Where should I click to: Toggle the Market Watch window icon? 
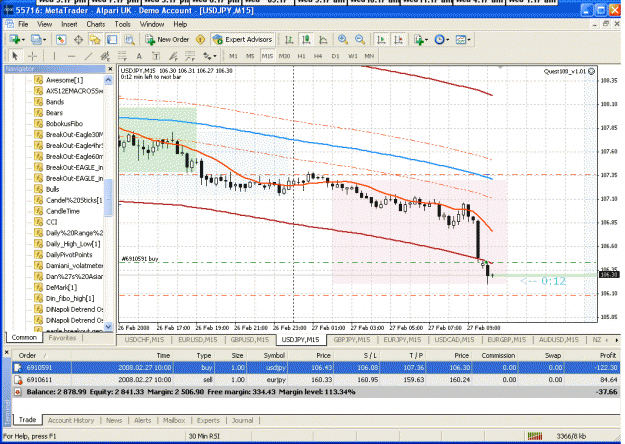coord(61,39)
